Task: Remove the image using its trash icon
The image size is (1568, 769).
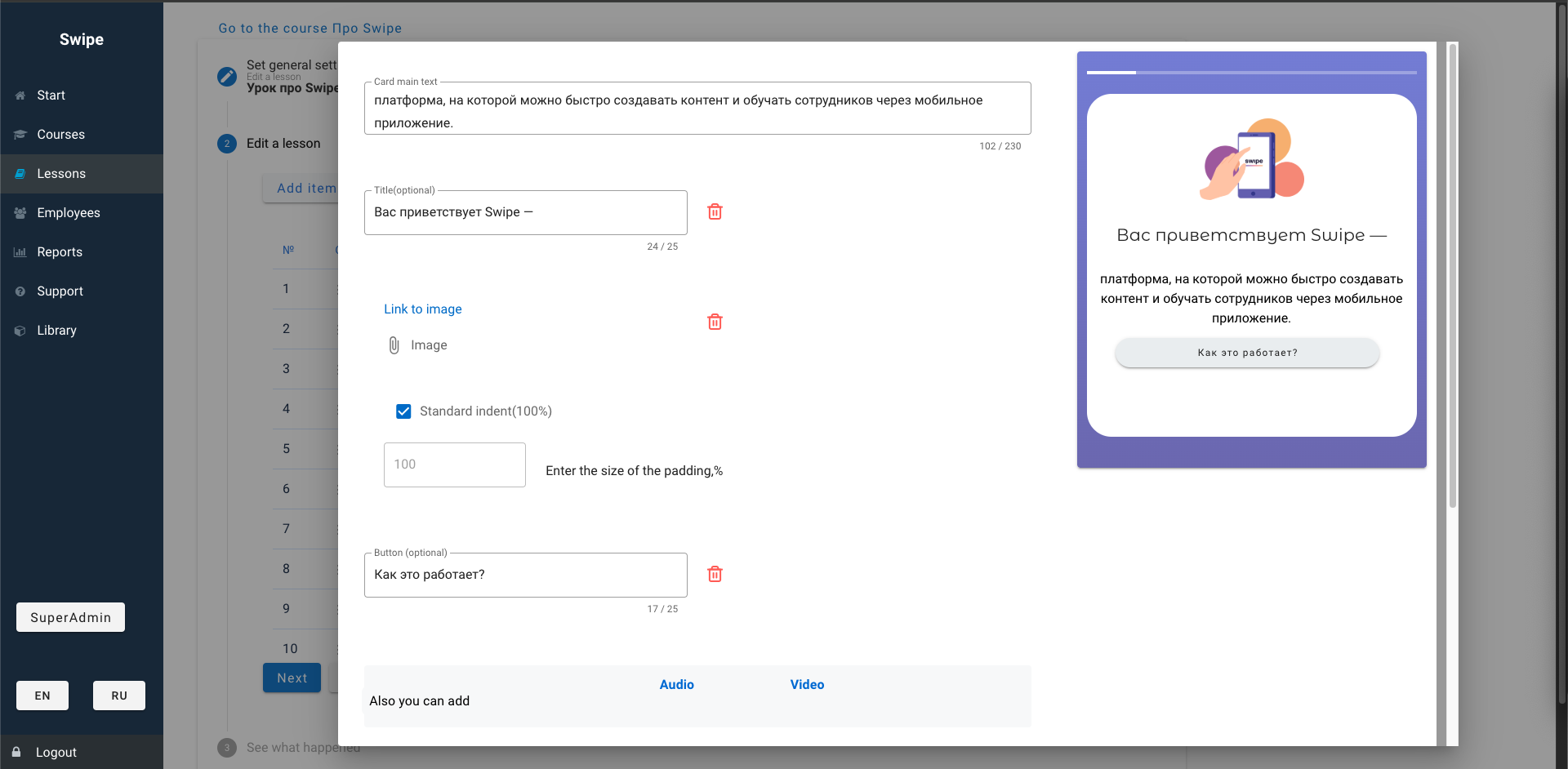Action: (715, 322)
